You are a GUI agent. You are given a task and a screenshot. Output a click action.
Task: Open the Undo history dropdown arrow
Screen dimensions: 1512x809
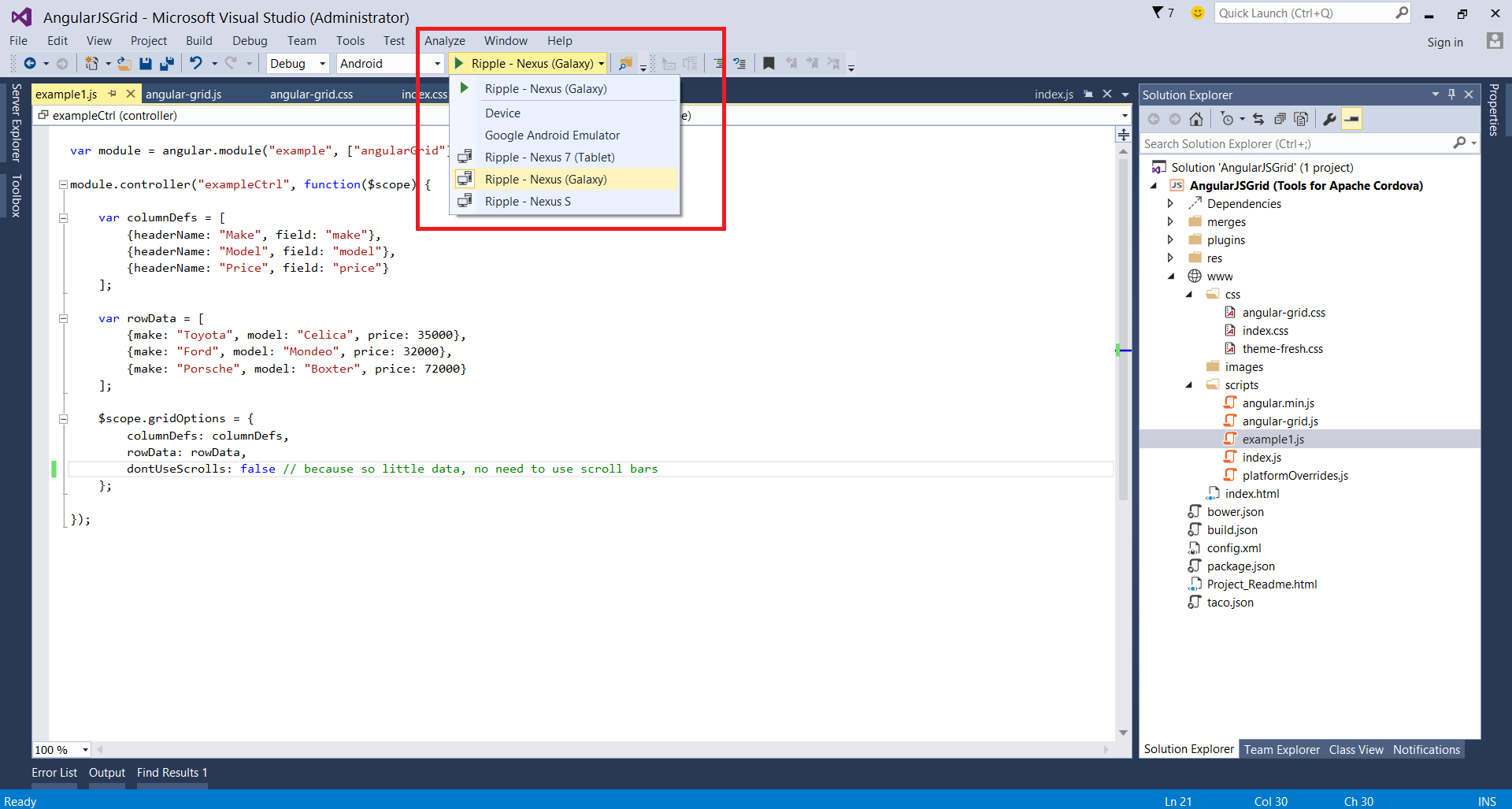click(214, 63)
